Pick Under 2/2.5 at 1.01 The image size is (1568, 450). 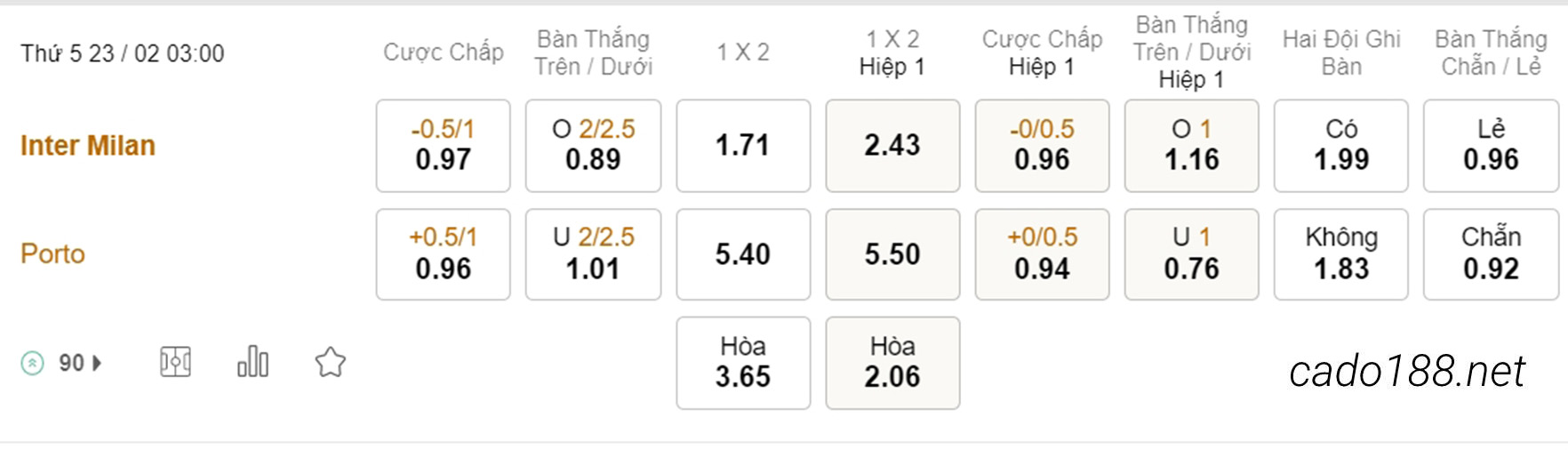(x=593, y=254)
